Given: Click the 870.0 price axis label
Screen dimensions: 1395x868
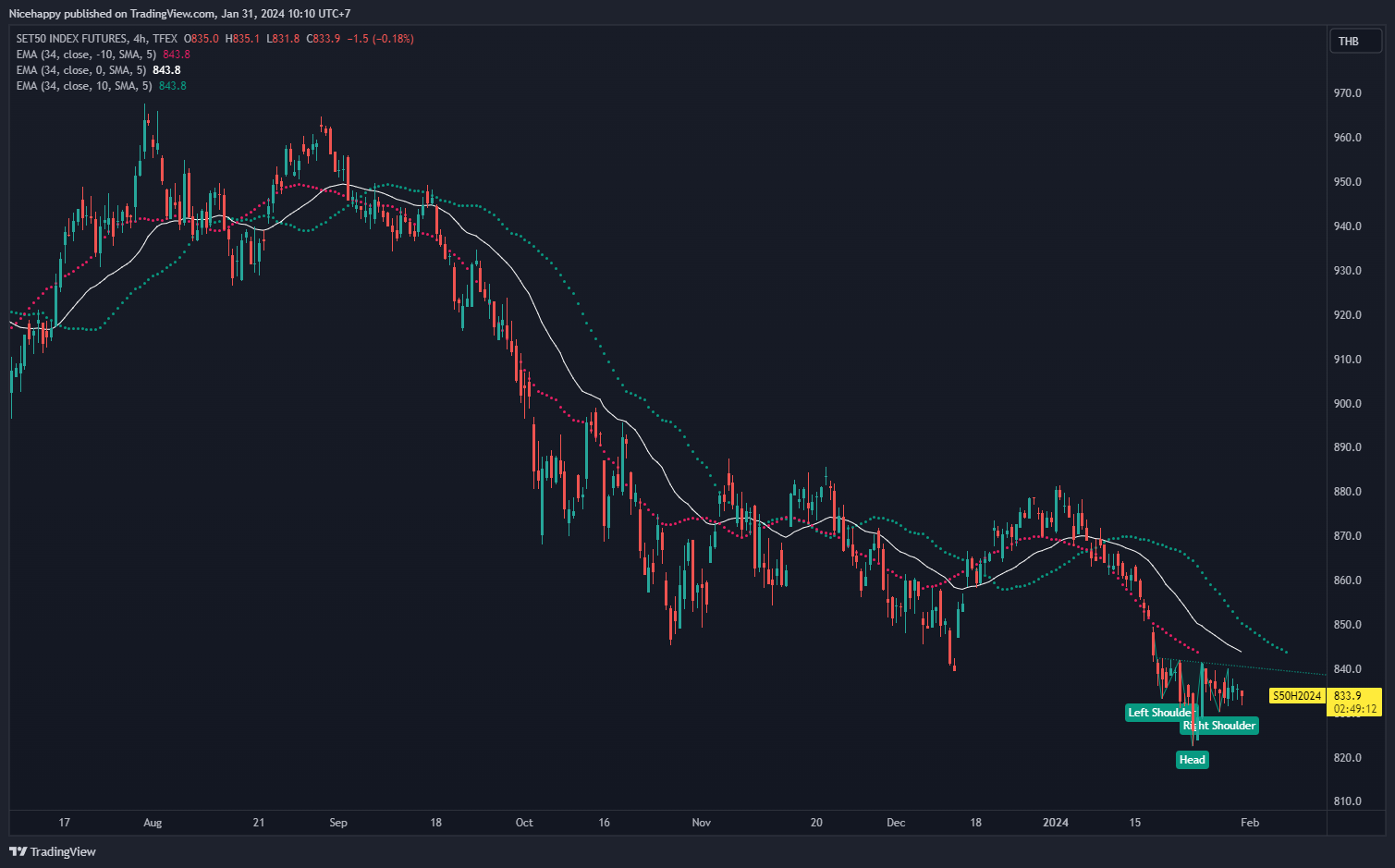Looking at the screenshot, I should click(1347, 536).
